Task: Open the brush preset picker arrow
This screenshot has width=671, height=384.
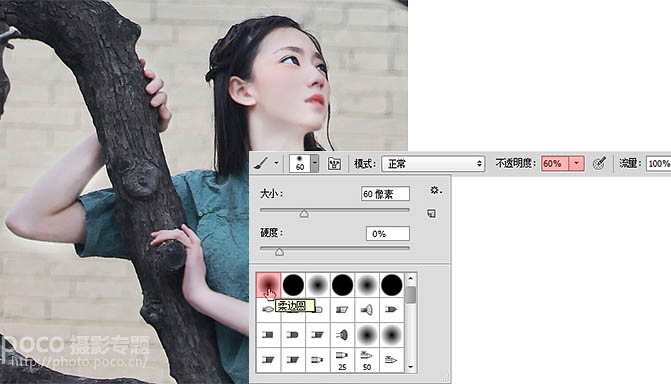Action: pos(315,163)
